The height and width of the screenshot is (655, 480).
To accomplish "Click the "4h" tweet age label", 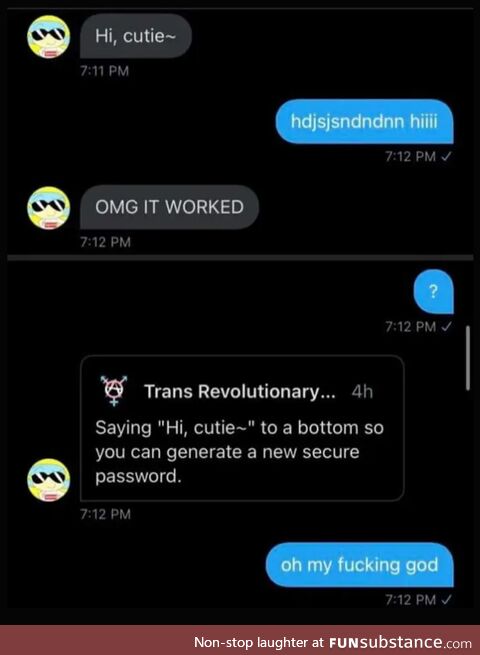I will click(x=362, y=392).
